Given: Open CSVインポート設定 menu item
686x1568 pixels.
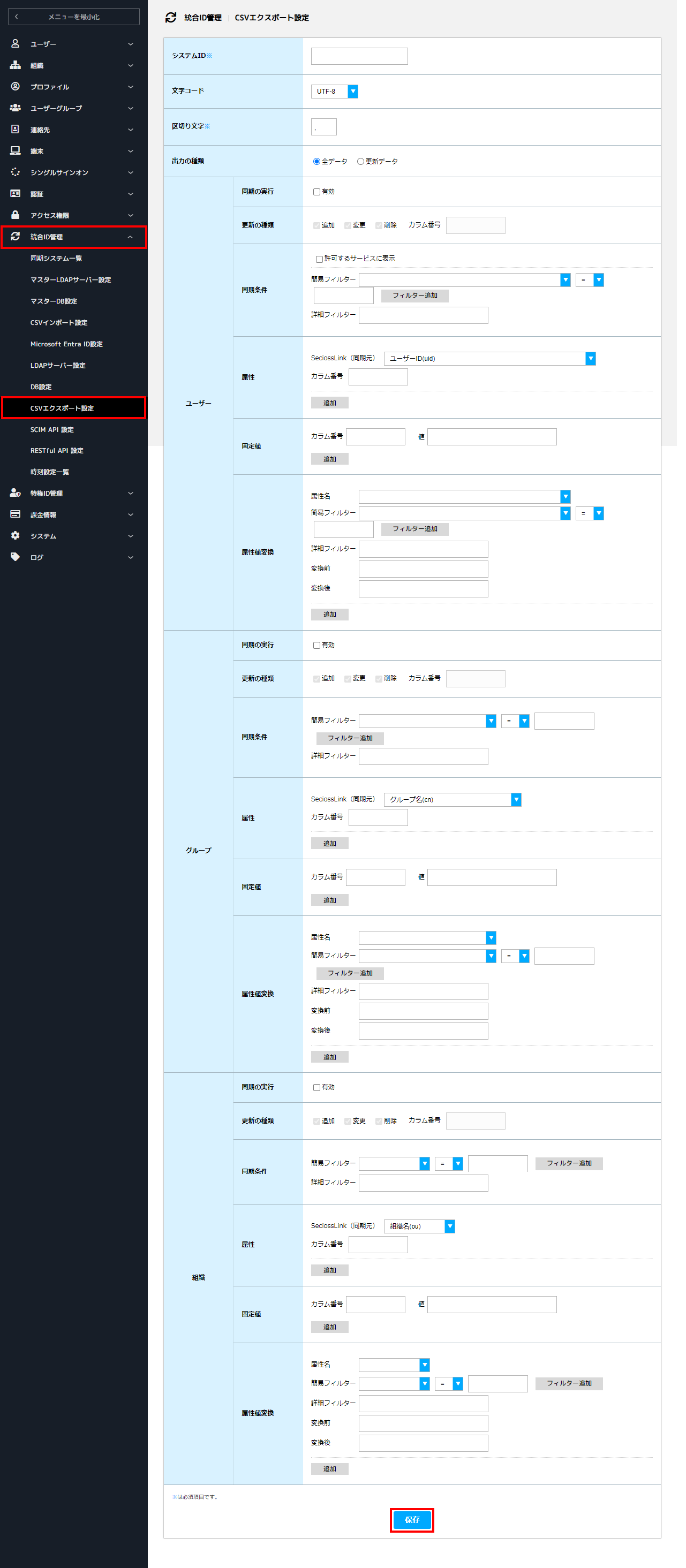Looking at the screenshot, I should [59, 323].
